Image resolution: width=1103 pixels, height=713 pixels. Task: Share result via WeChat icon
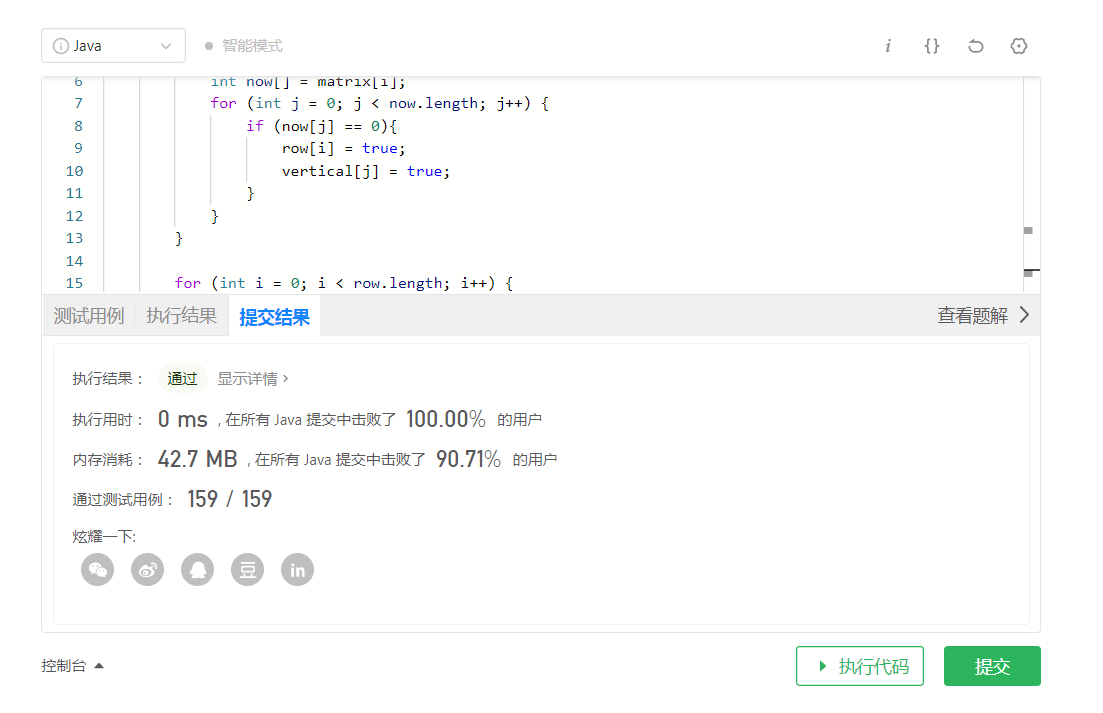[x=98, y=570]
